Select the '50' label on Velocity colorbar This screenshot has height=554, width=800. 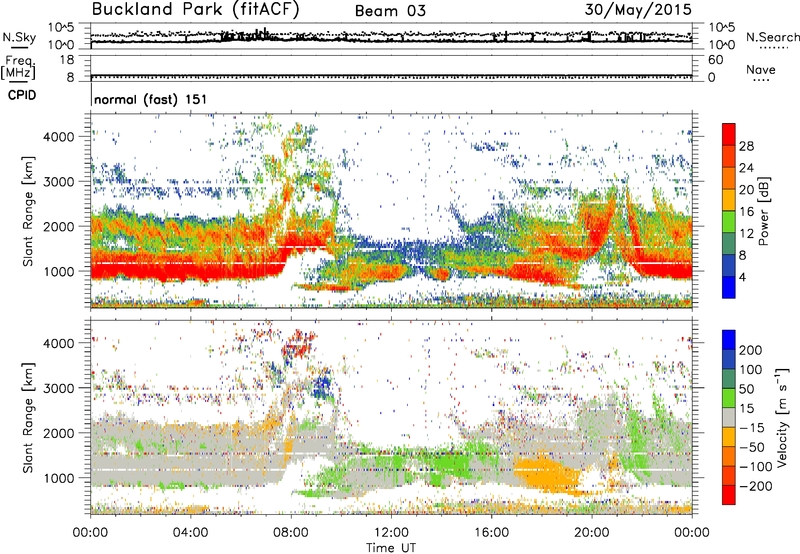pyautogui.click(x=746, y=389)
